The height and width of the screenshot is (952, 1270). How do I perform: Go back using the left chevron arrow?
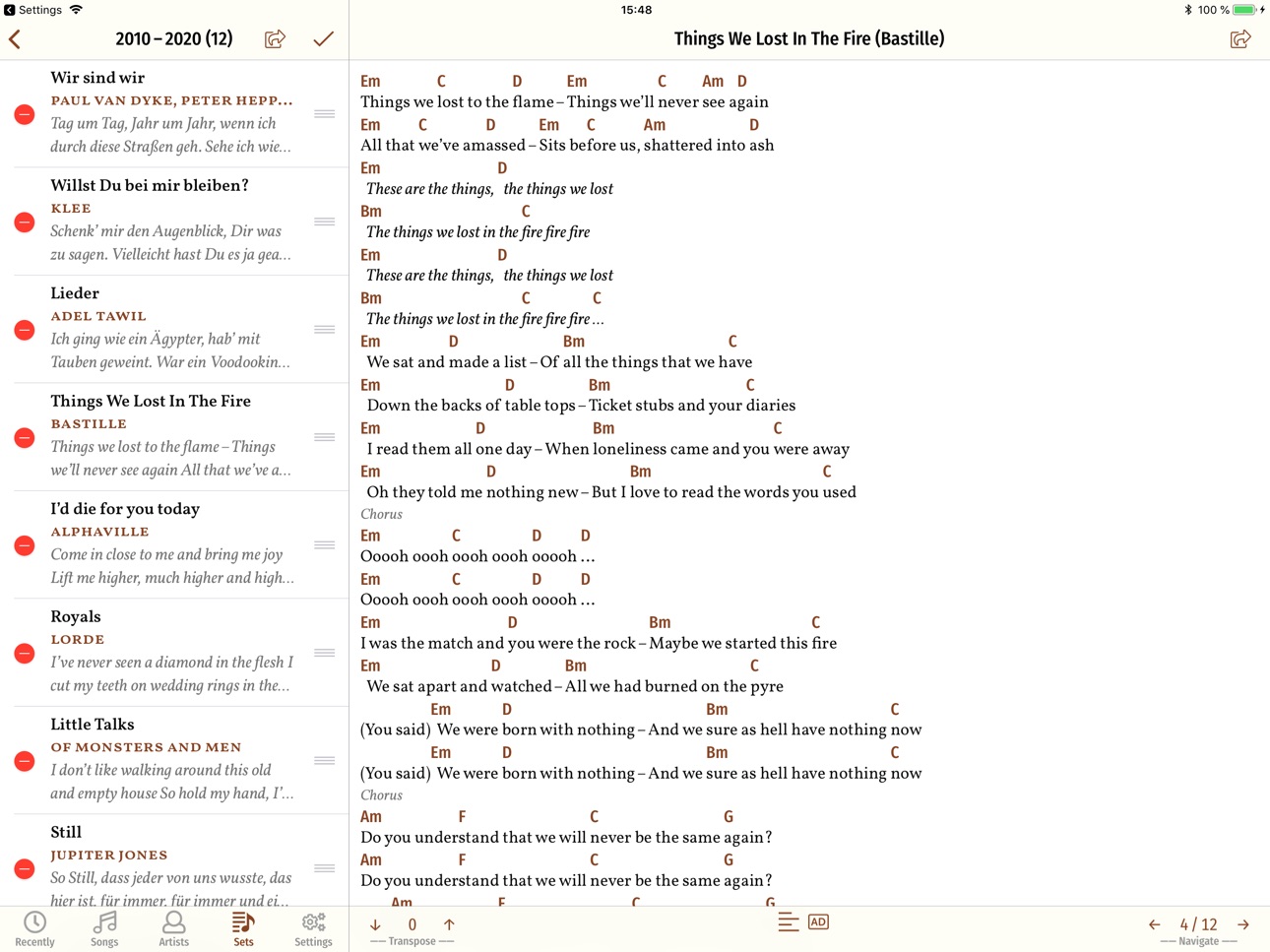15,39
